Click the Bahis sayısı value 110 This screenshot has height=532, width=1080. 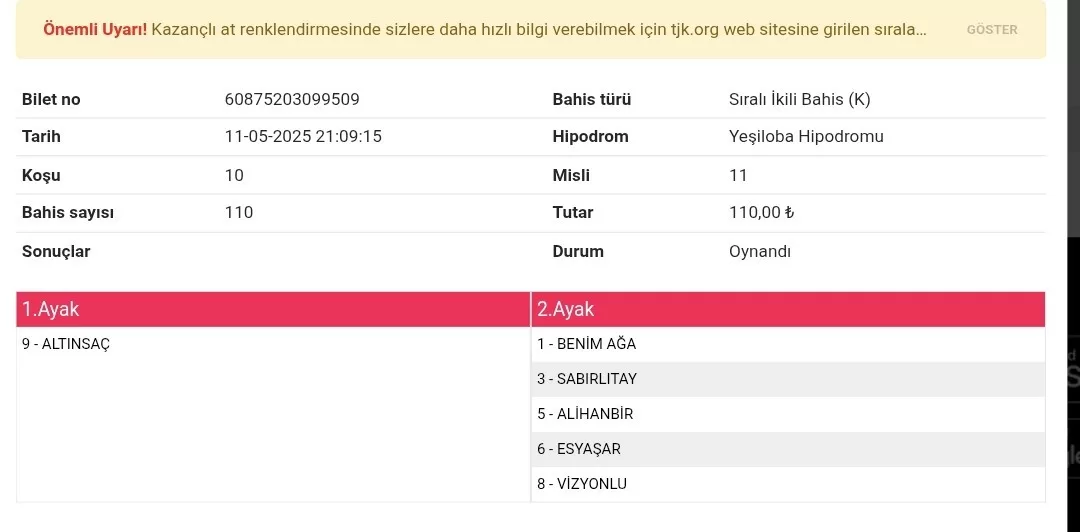coord(239,212)
